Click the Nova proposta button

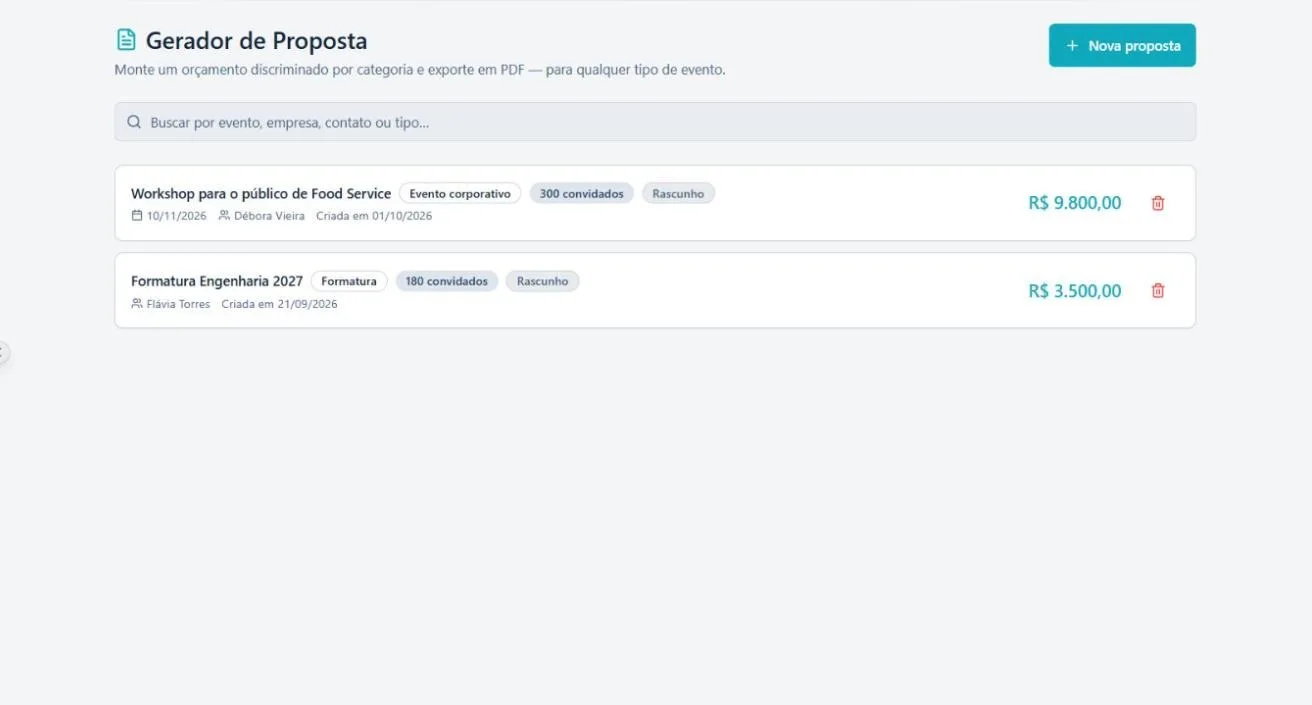(x=1122, y=46)
